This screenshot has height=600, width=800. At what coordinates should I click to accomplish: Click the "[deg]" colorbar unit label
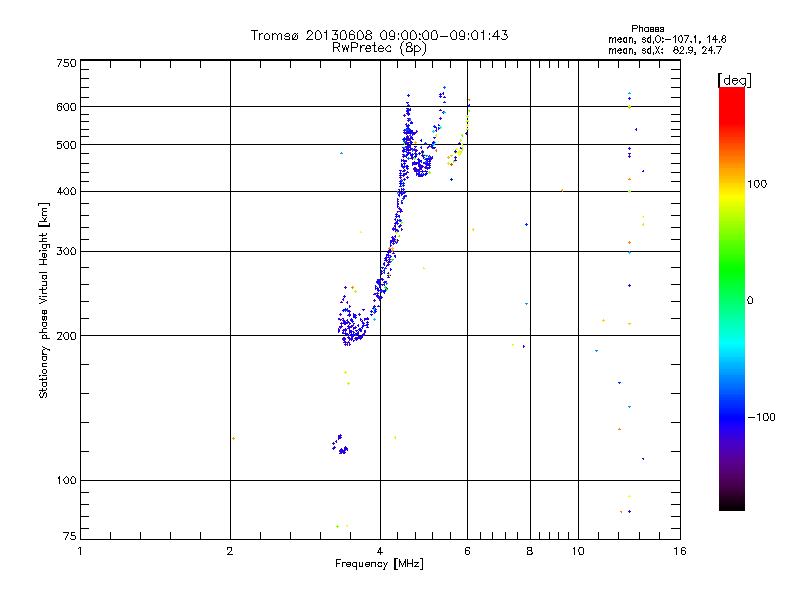(x=734, y=80)
